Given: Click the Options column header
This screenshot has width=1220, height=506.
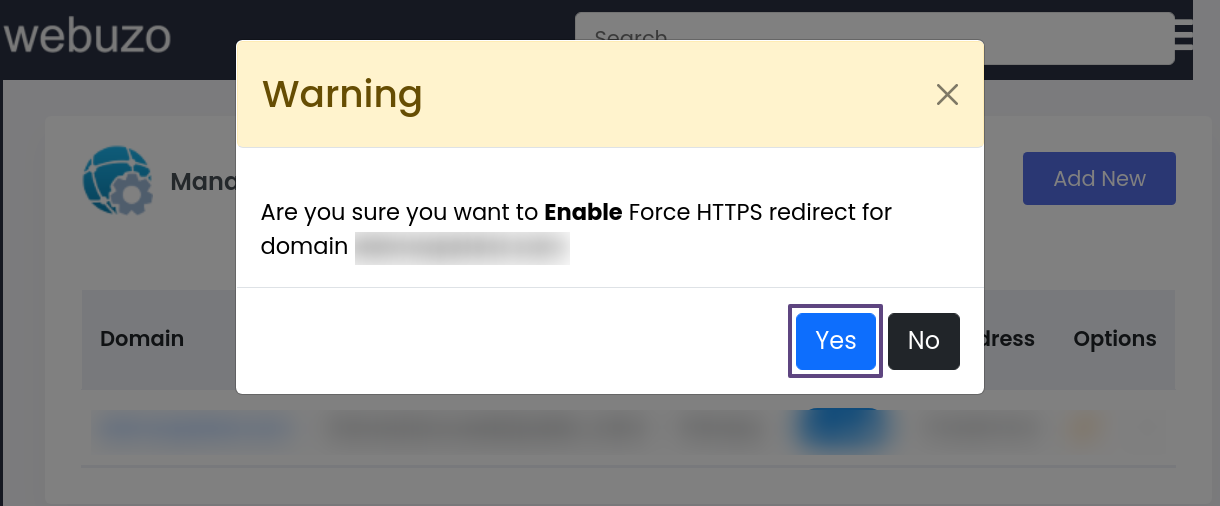Looking at the screenshot, I should [1114, 339].
